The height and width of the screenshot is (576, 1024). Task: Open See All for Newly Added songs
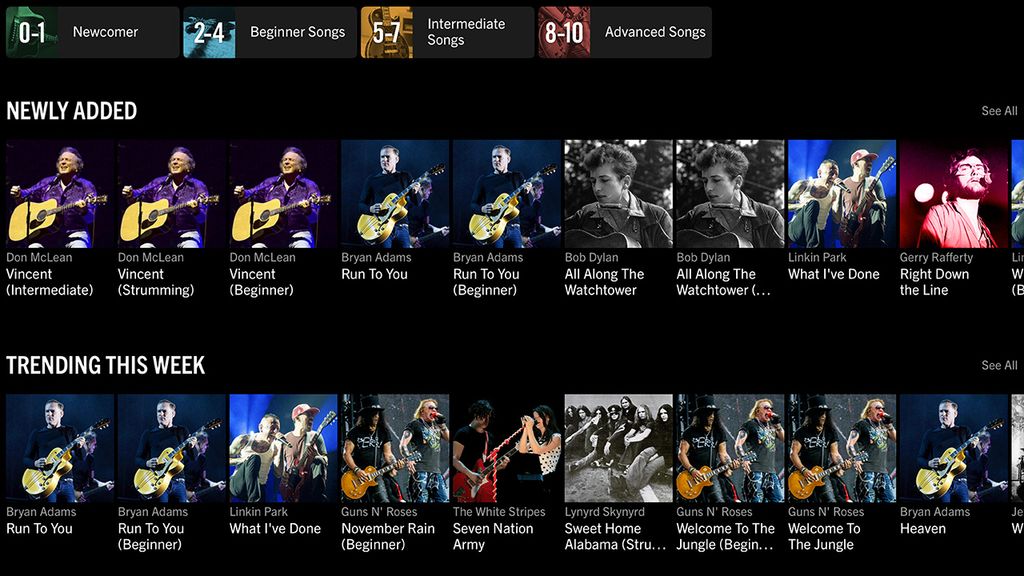click(x=999, y=111)
